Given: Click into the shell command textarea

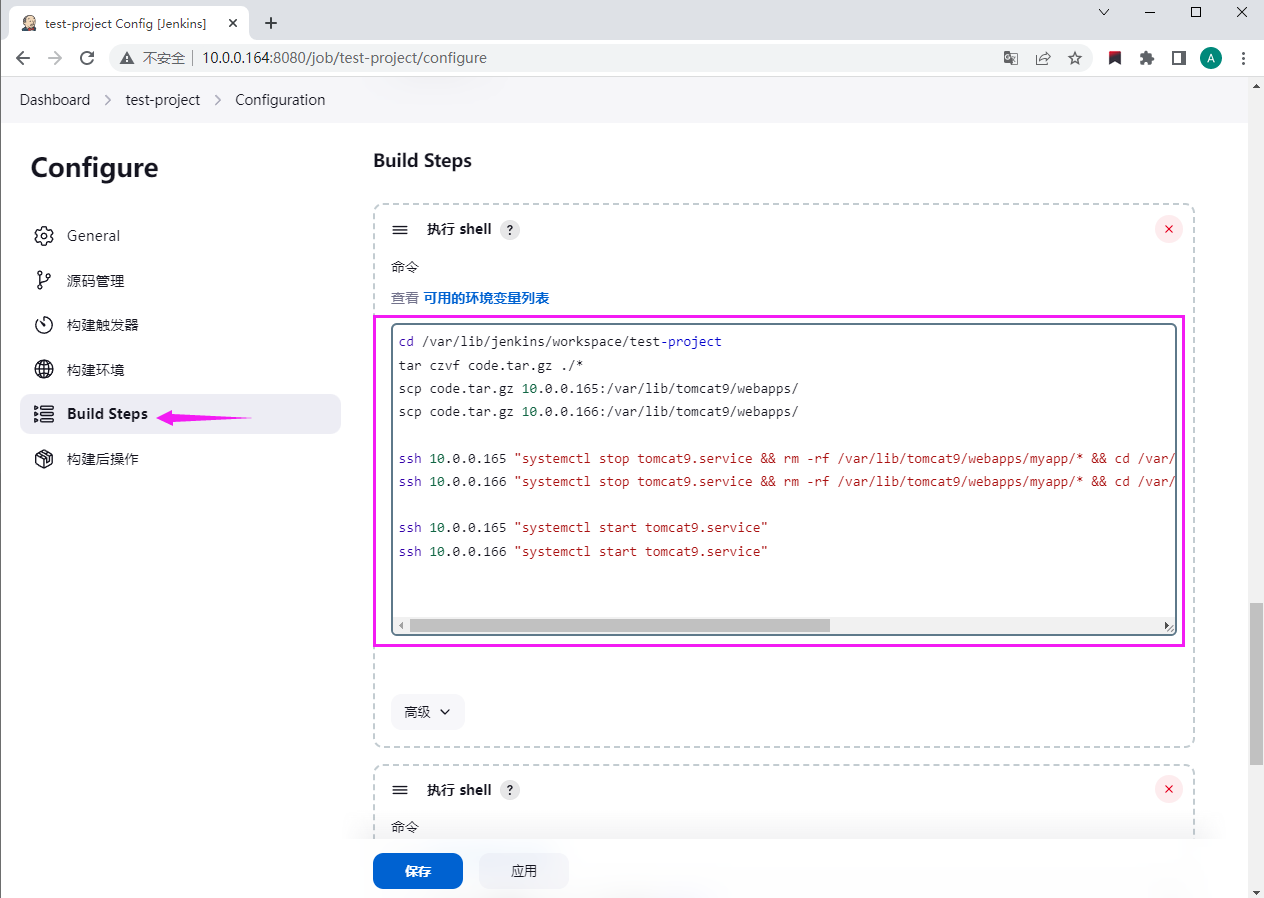Looking at the screenshot, I should click(x=784, y=479).
